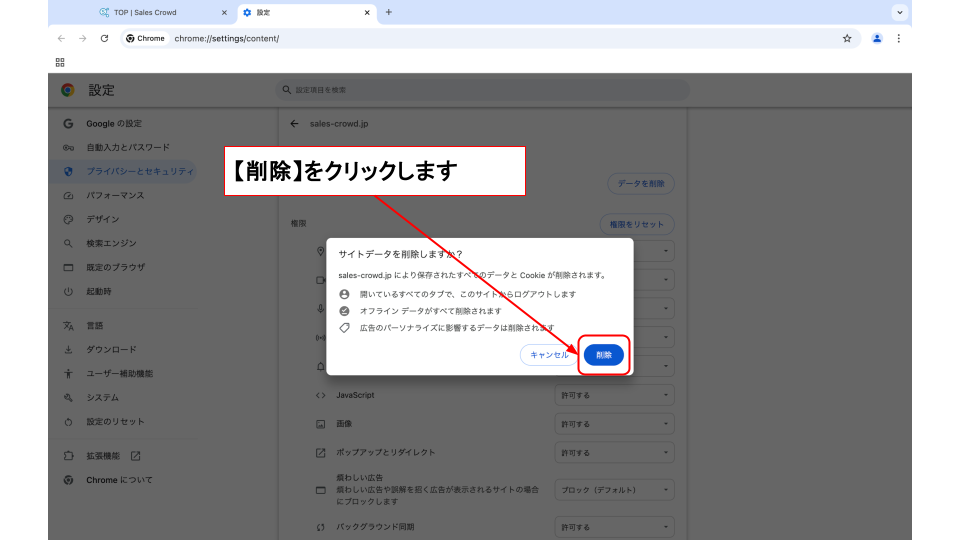This screenshot has height=540, width=960.
Task: Bookmark this page with star icon
Action: (x=847, y=38)
